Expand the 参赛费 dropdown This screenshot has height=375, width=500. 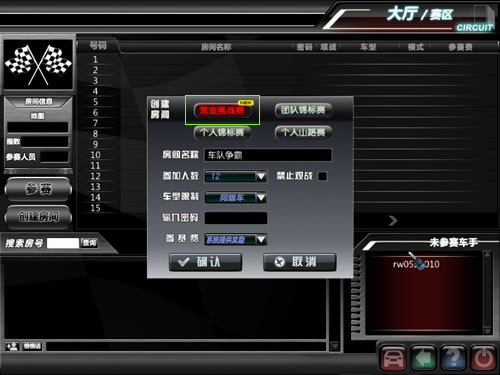261,239
